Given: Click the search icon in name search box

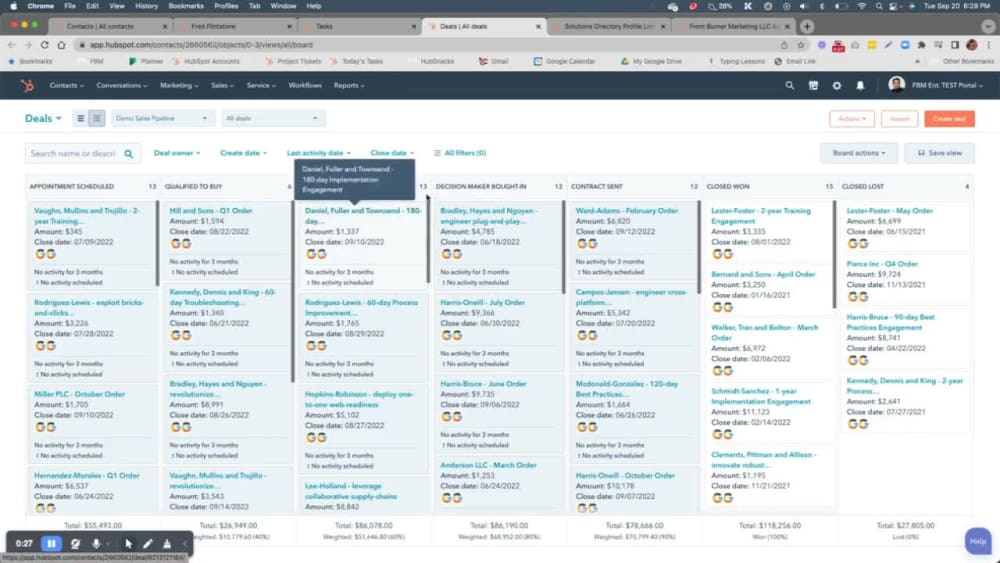Looking at the screenshot, I should [x=129, y=154].
